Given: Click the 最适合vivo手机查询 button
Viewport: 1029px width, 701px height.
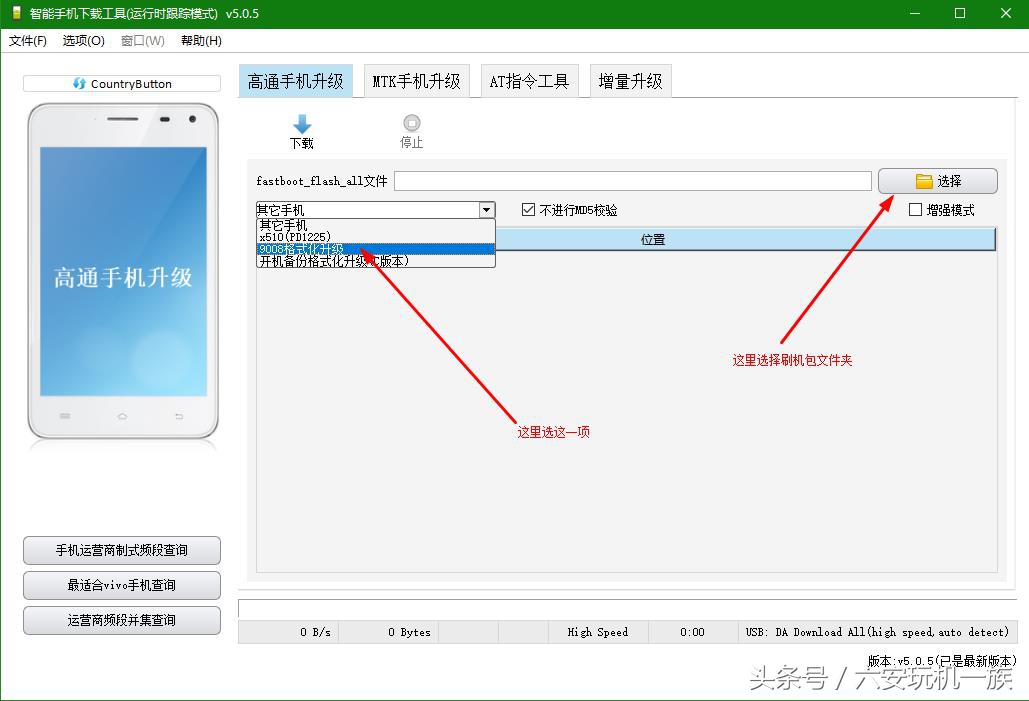Looking at the screenshot, I should click(121, 585).
